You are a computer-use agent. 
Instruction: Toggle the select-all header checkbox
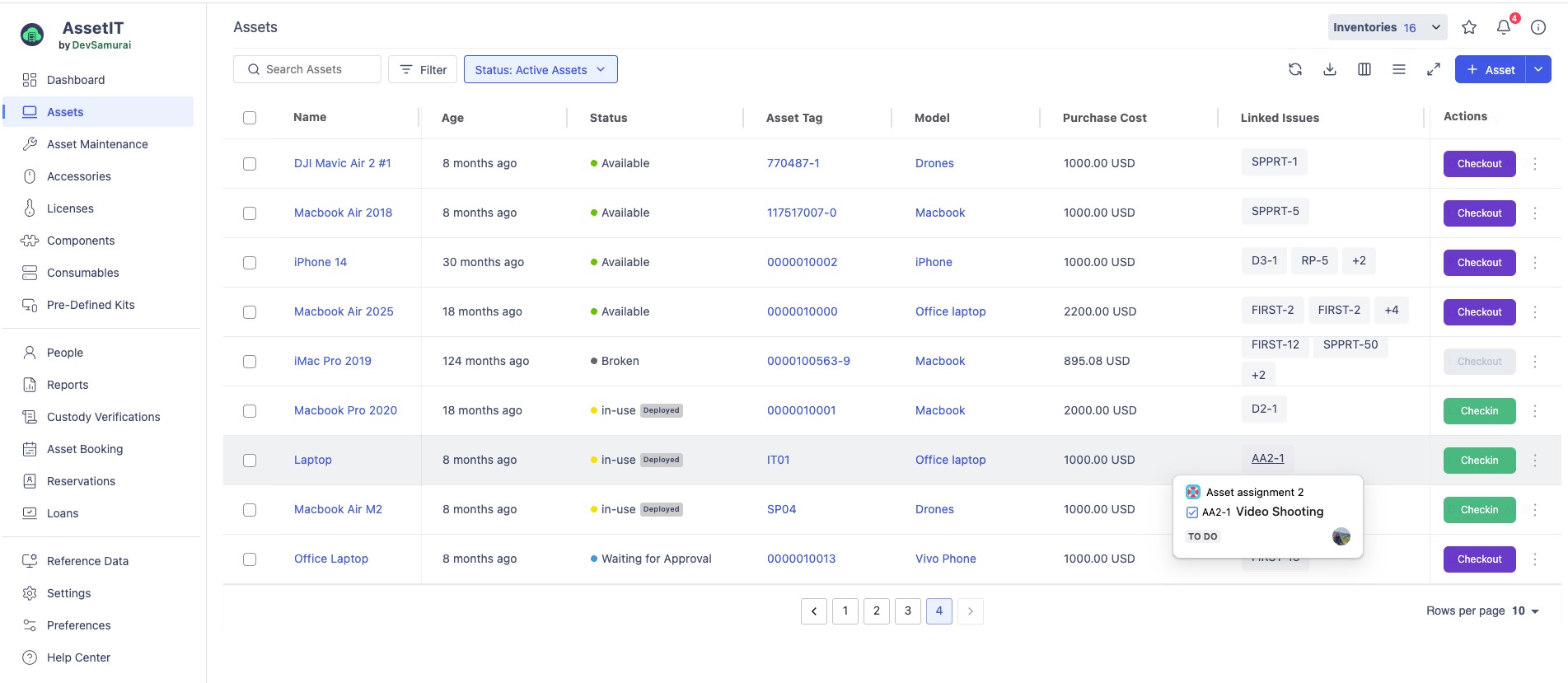[x=250, y=118]
